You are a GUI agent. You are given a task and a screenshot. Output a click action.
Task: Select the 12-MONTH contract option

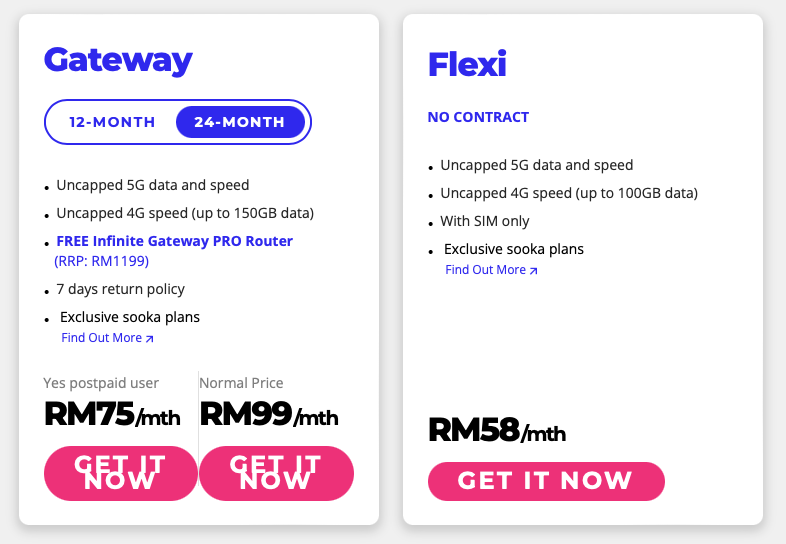click(112, 122)
